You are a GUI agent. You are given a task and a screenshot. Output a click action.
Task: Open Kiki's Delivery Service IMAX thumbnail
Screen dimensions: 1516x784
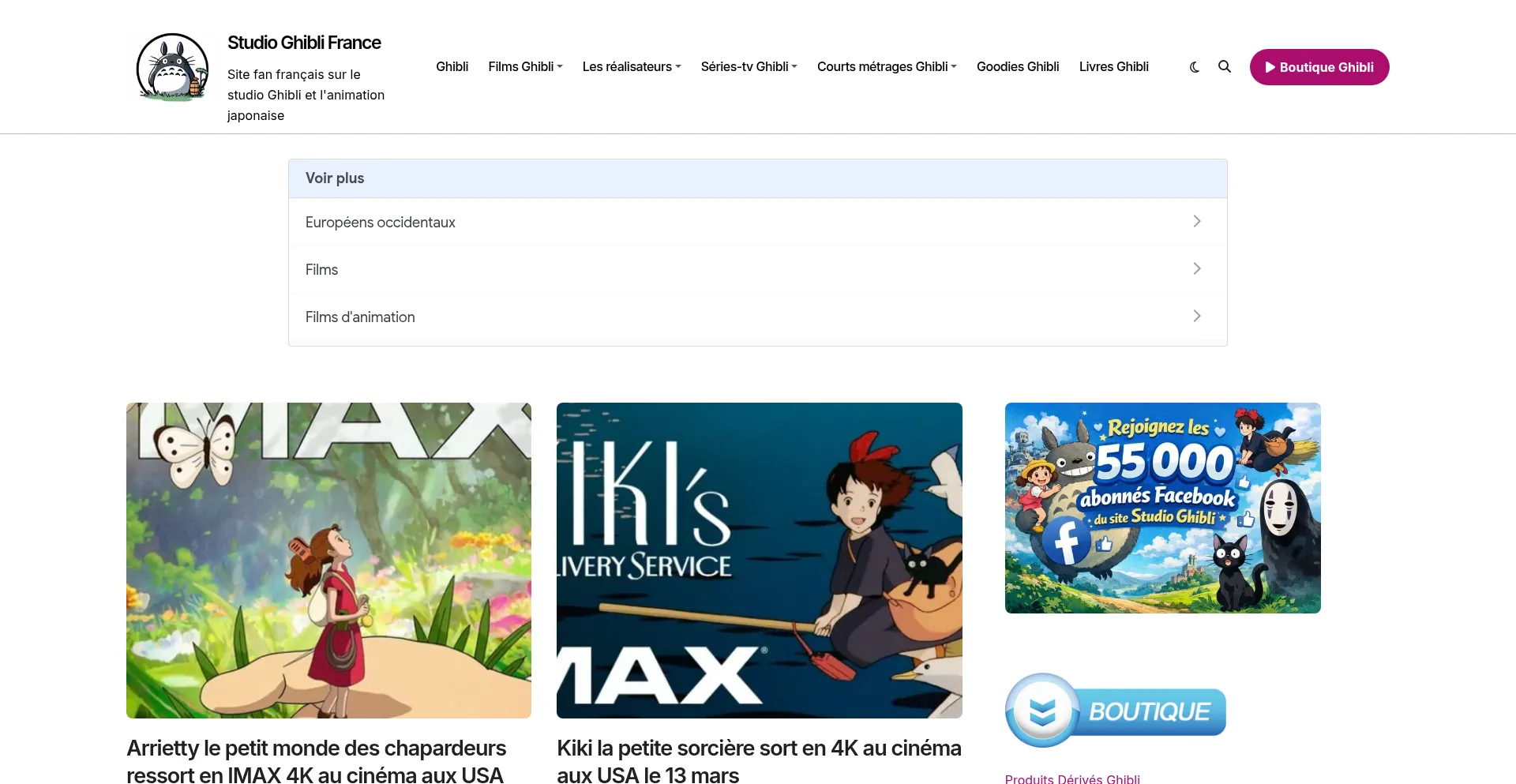tap(760, 561)
